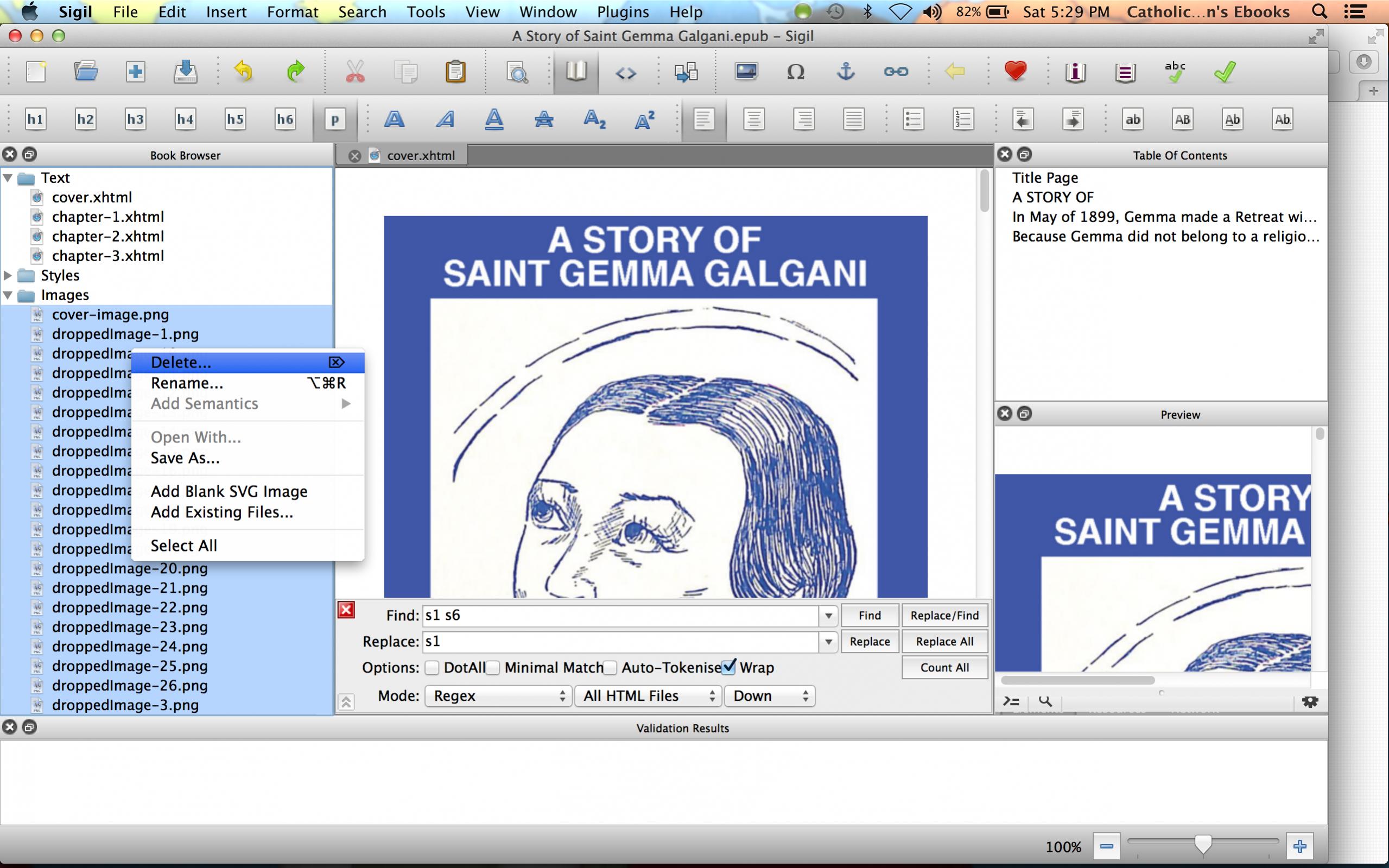Image resolution: width=1389 pixels, height=868 pixels.
Task: Collapse the Text folder
Action: 8,178
